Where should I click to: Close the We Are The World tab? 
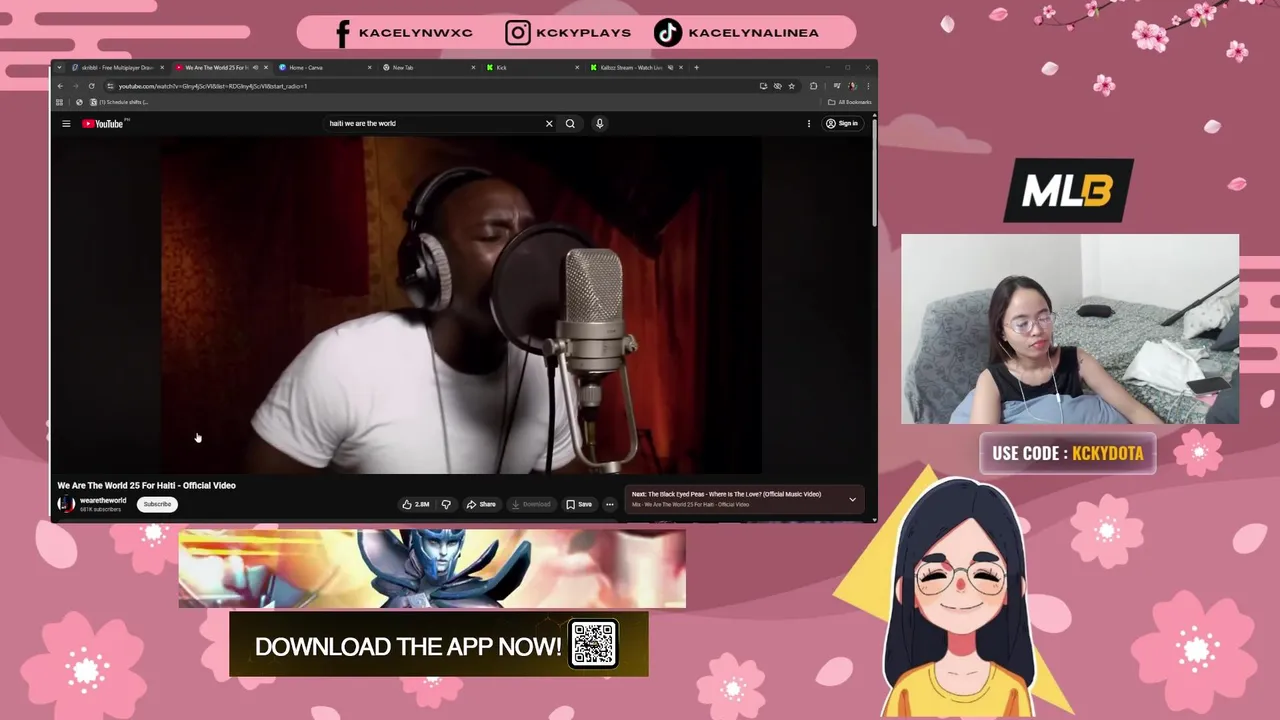[266, 68]
